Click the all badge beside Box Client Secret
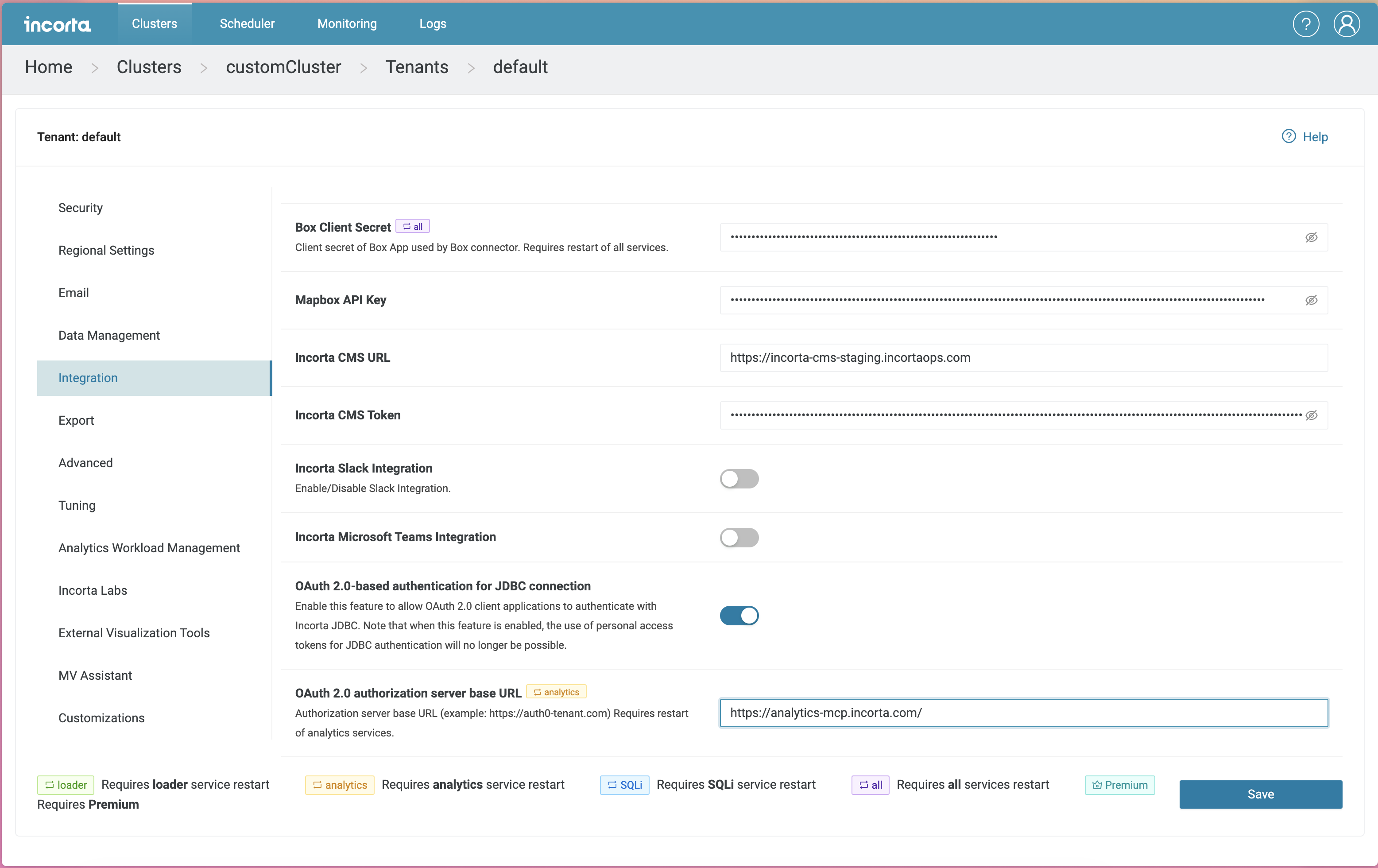Viewport: 1378px width, 868px height. tap(413, 226)
